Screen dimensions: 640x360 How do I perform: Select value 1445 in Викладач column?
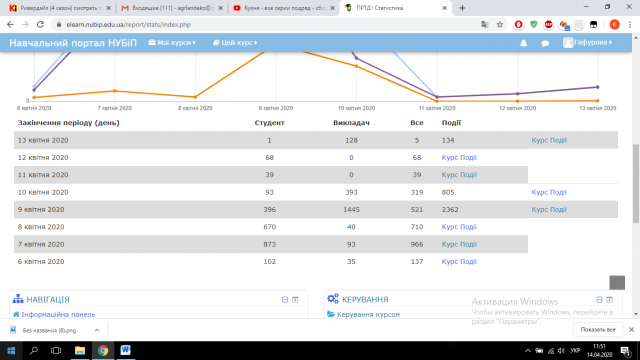tap(351, 209)
